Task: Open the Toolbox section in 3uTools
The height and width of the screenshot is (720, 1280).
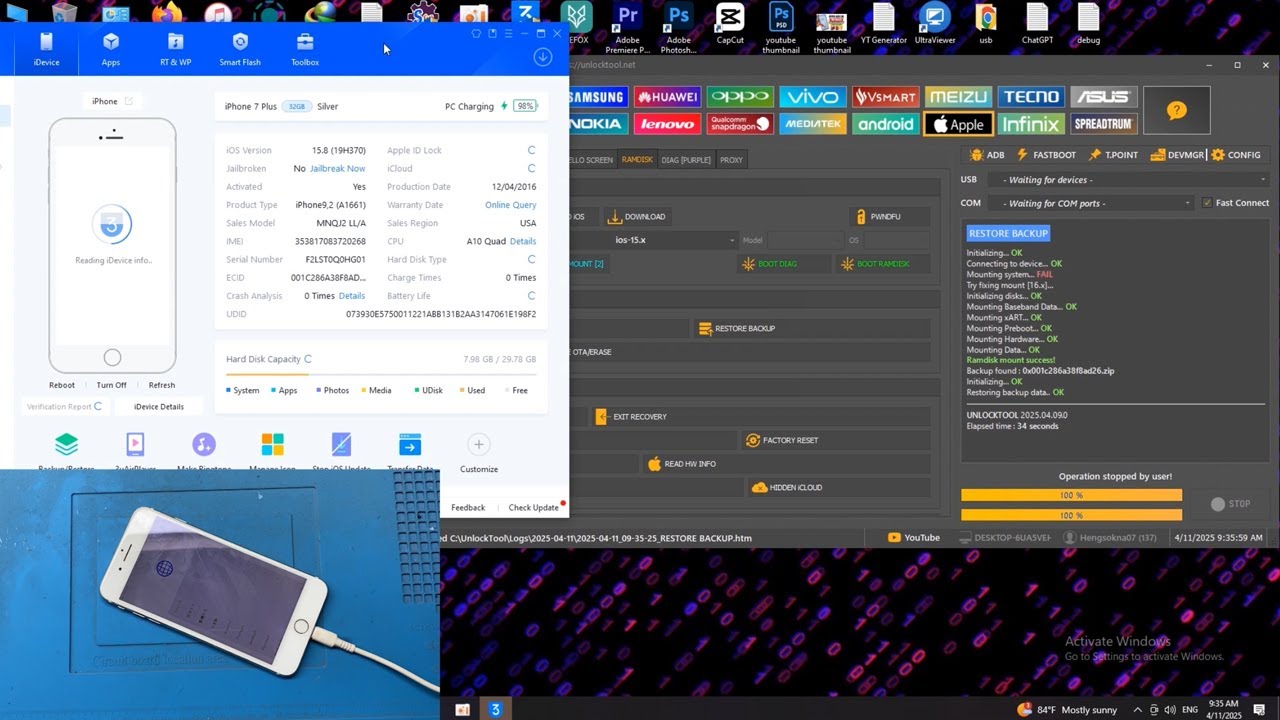Action: (305, 49)
